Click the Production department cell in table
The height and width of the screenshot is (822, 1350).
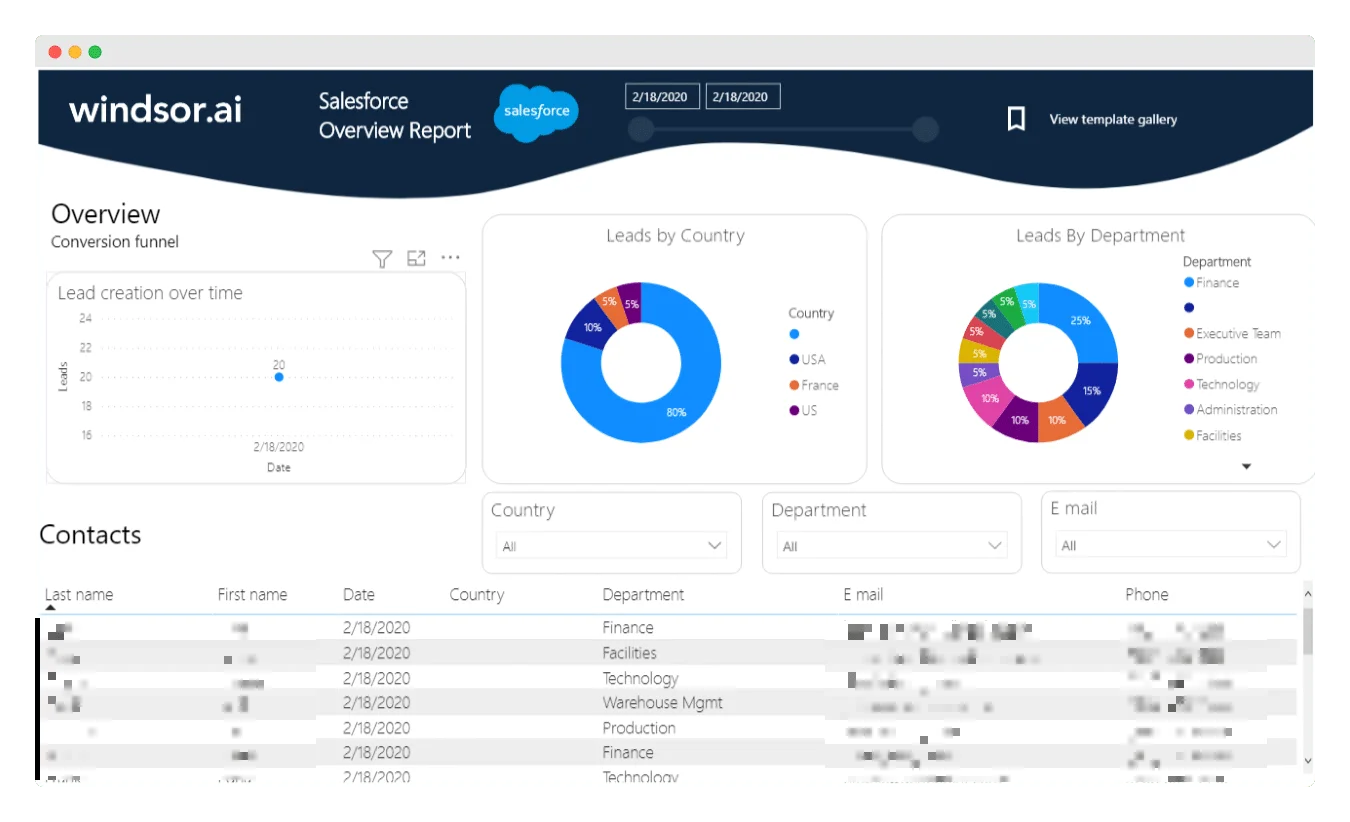639,728
